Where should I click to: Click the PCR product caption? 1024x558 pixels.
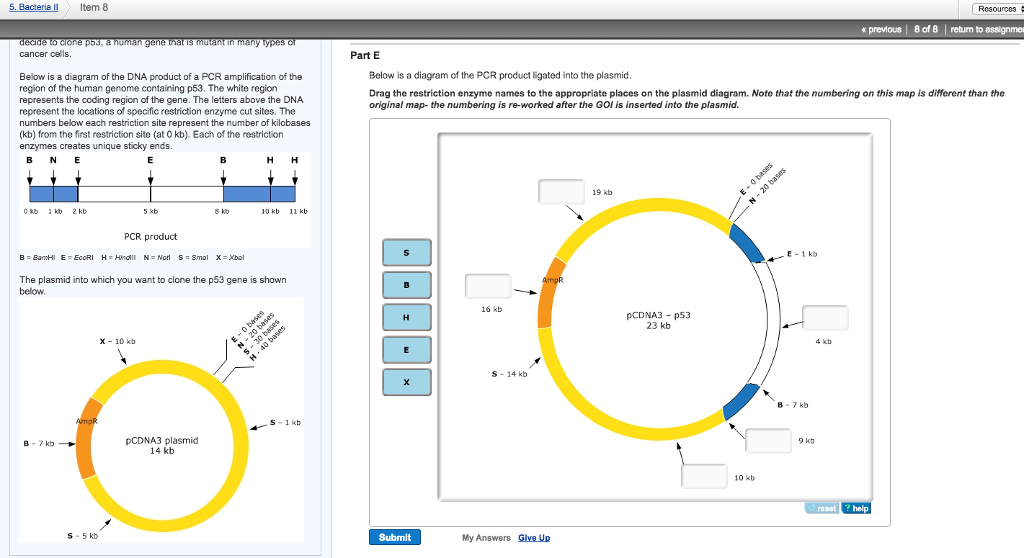[150, 237]
